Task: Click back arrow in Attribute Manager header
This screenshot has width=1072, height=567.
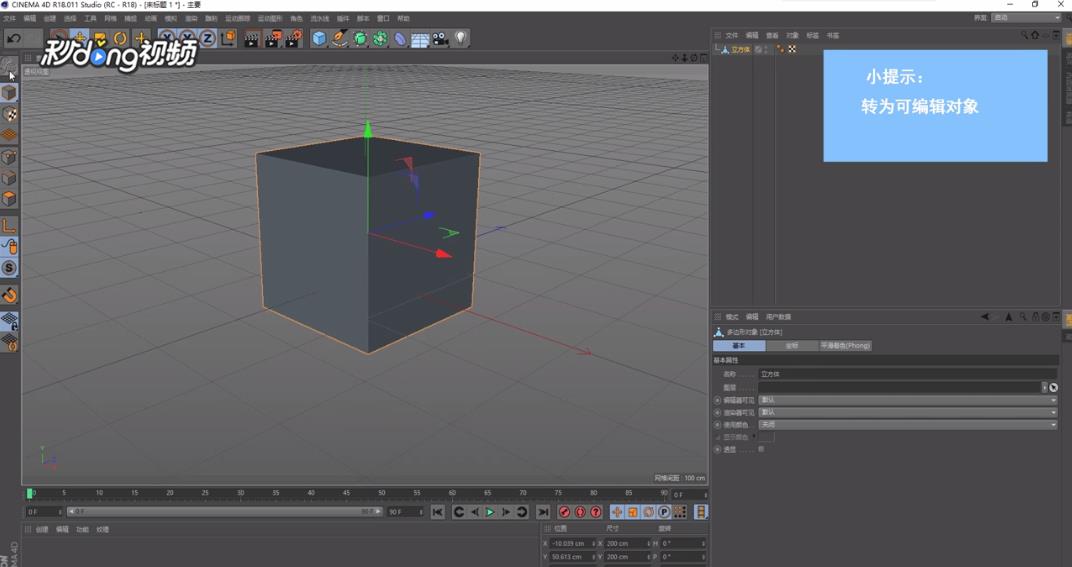Action: coord(984,317)
